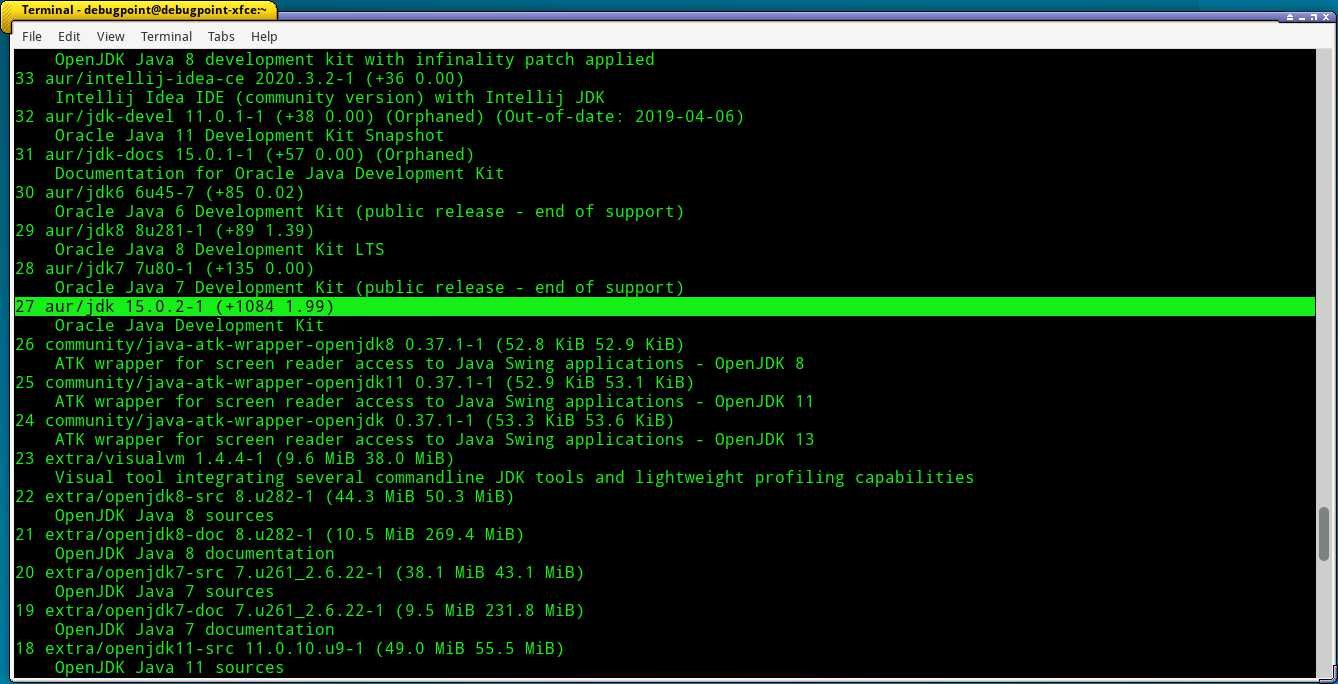Viewport: 1338px width, 684px height.
Task: Open the File menu
Action: tap(31, 36)
